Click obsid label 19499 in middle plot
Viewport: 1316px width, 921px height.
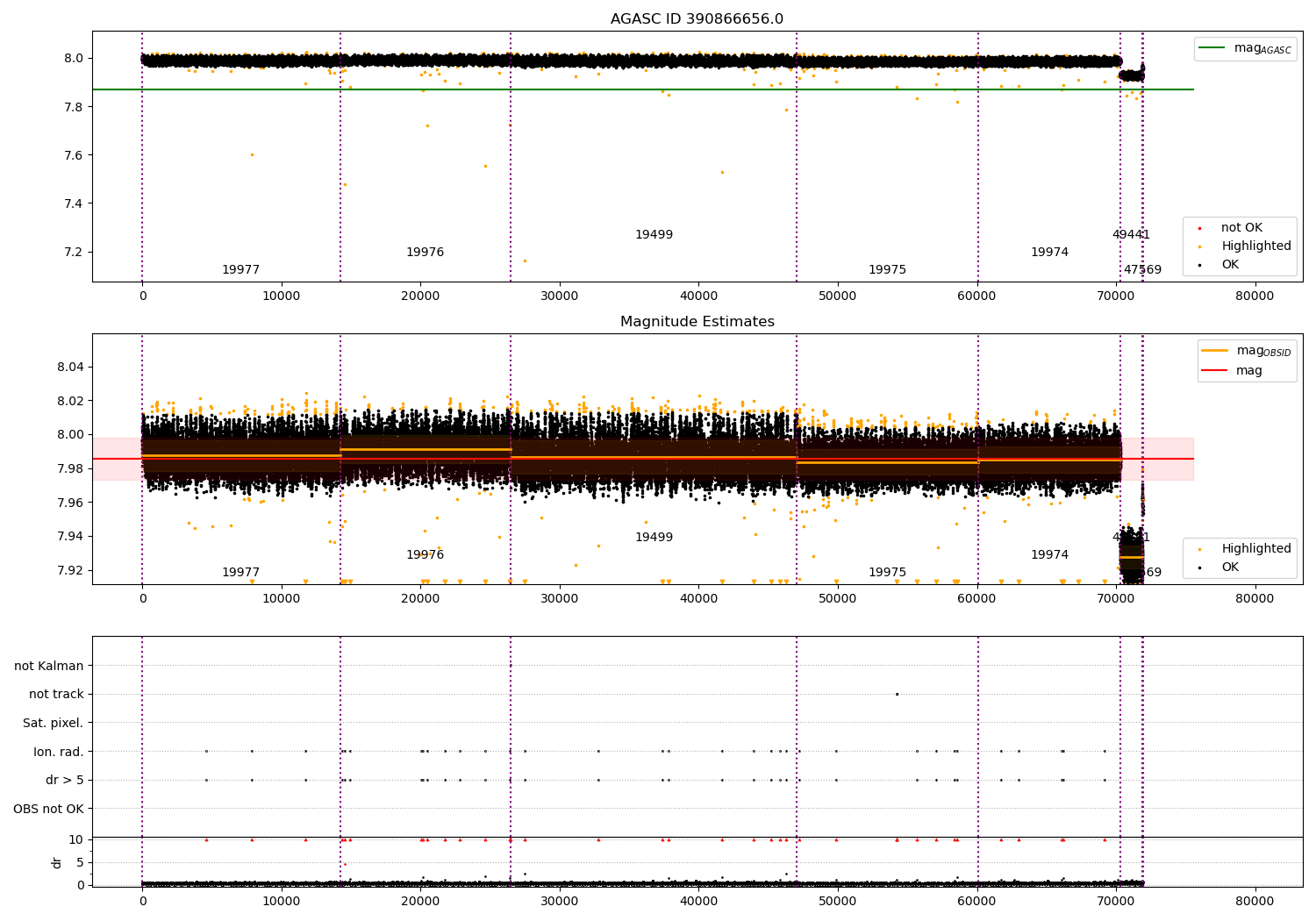pyautogui.click(x=654, y=538)
